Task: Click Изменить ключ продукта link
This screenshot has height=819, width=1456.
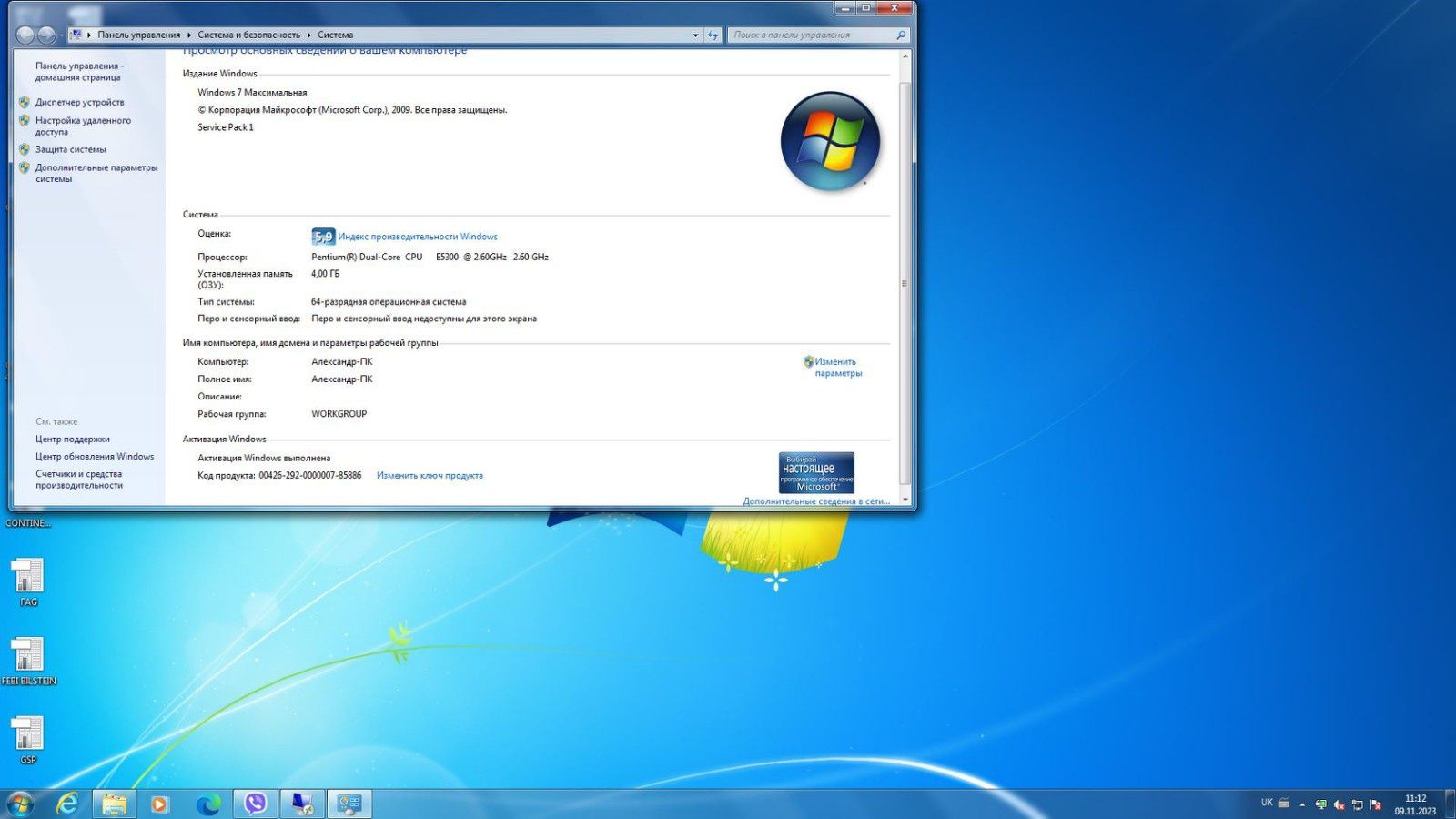Action: [x=430, y=475]
